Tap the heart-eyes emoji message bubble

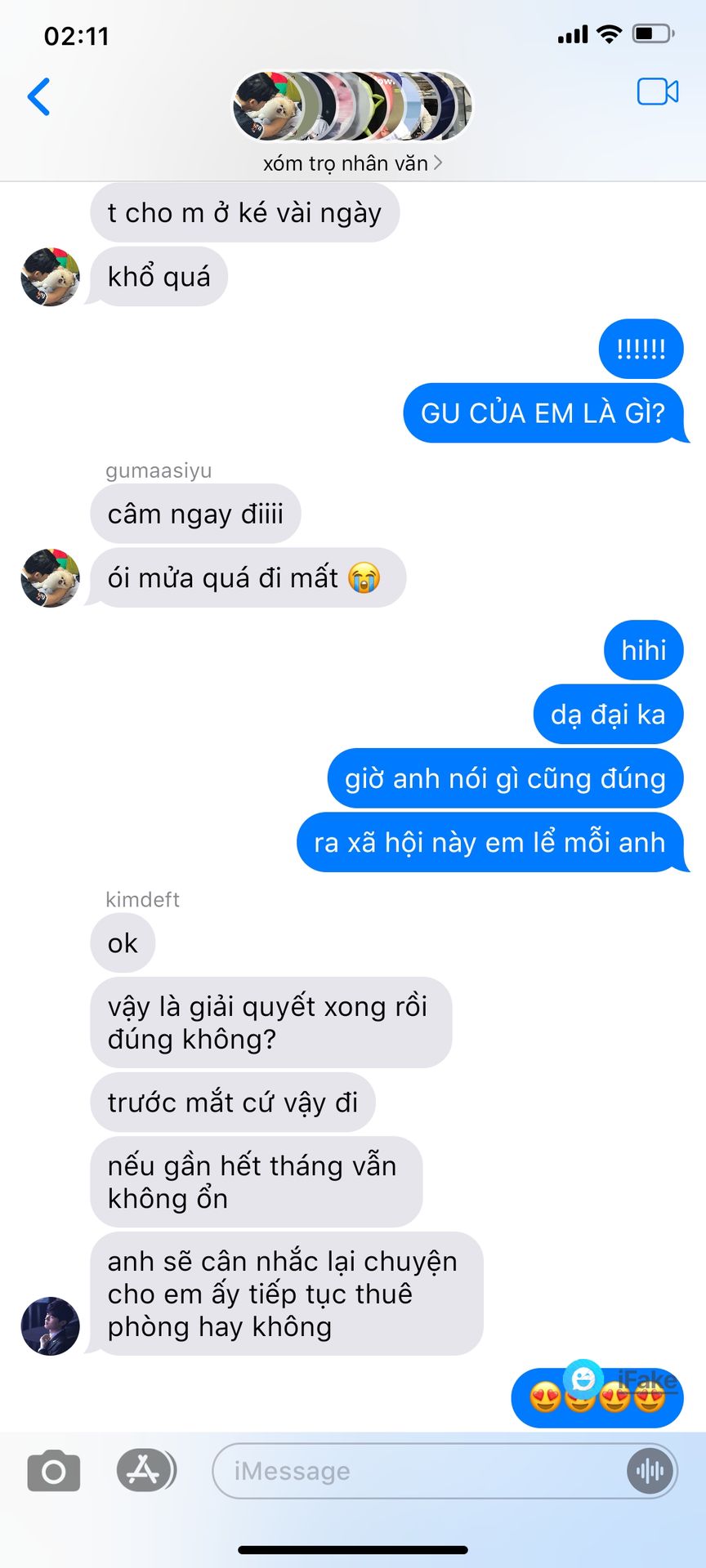coord(597,1398)
